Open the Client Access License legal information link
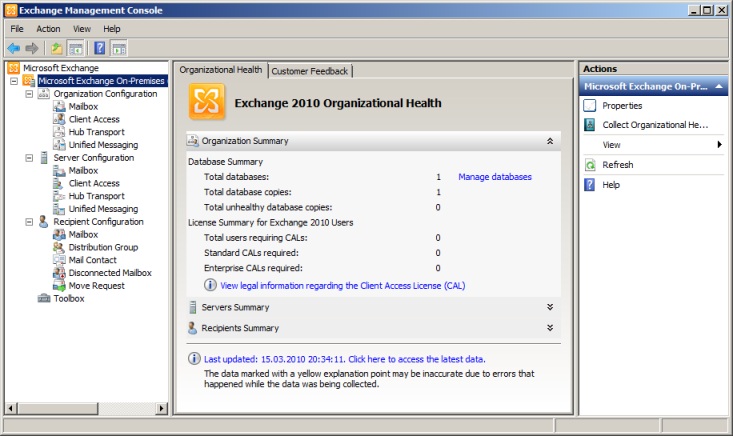The image size is (733, 436). pyautogui.click(x=343, y=286)
